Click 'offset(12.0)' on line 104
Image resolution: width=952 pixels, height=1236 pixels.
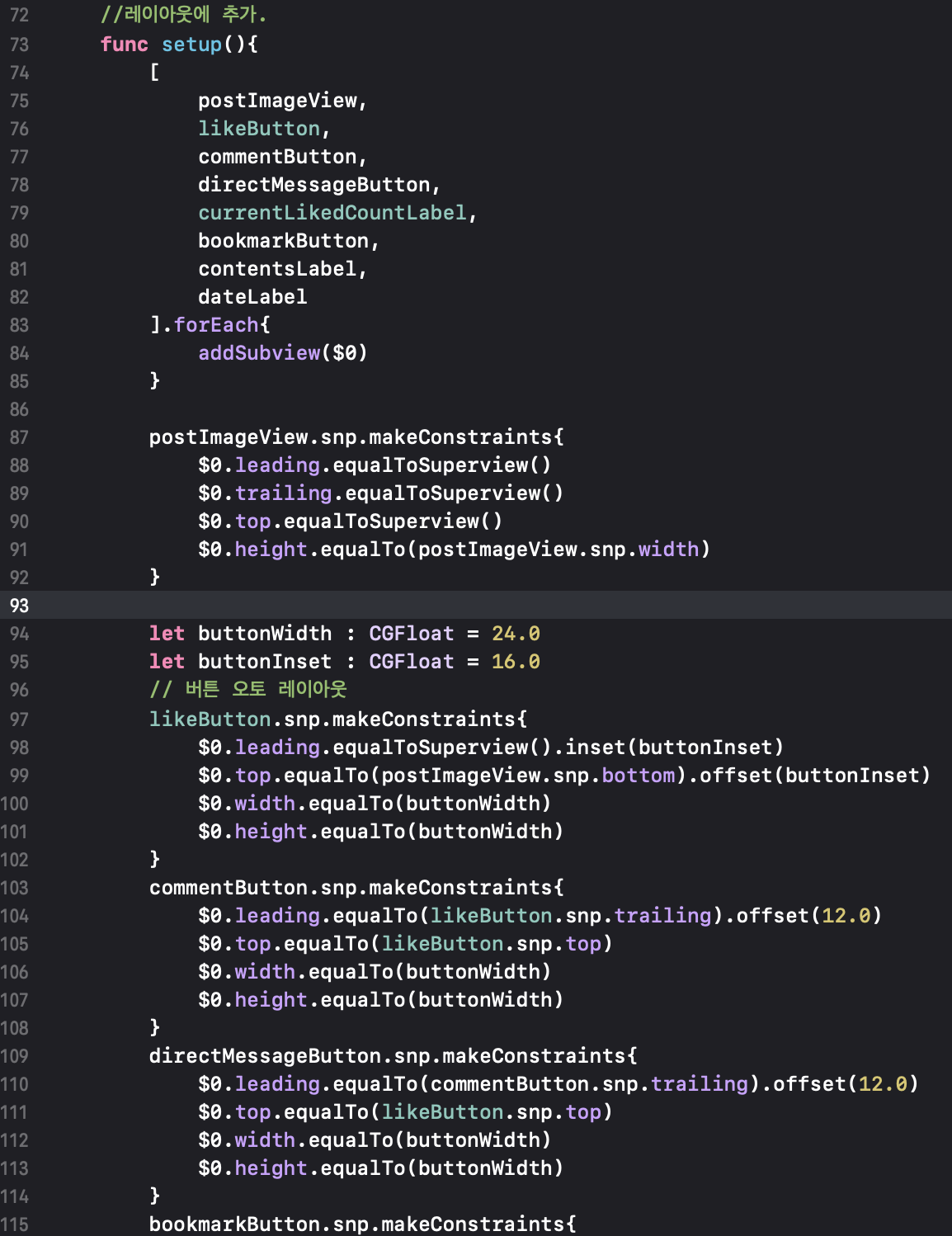point(808,916)
